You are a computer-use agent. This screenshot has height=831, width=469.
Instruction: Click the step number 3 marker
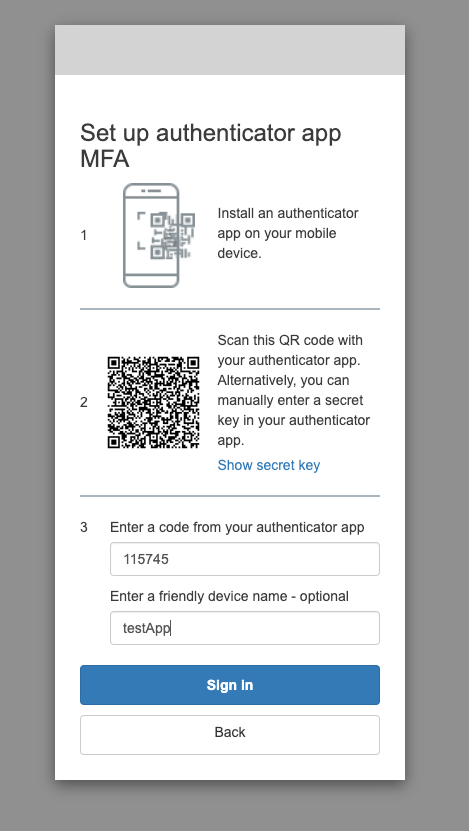coord(84,527)
